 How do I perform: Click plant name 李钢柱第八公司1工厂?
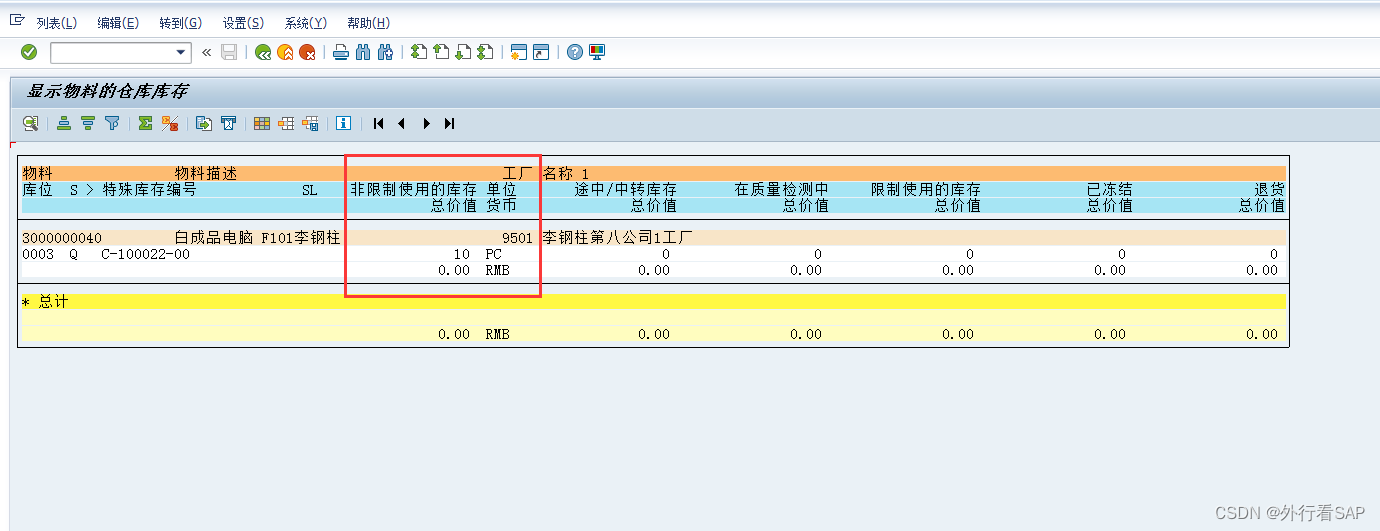pos(618,238)
